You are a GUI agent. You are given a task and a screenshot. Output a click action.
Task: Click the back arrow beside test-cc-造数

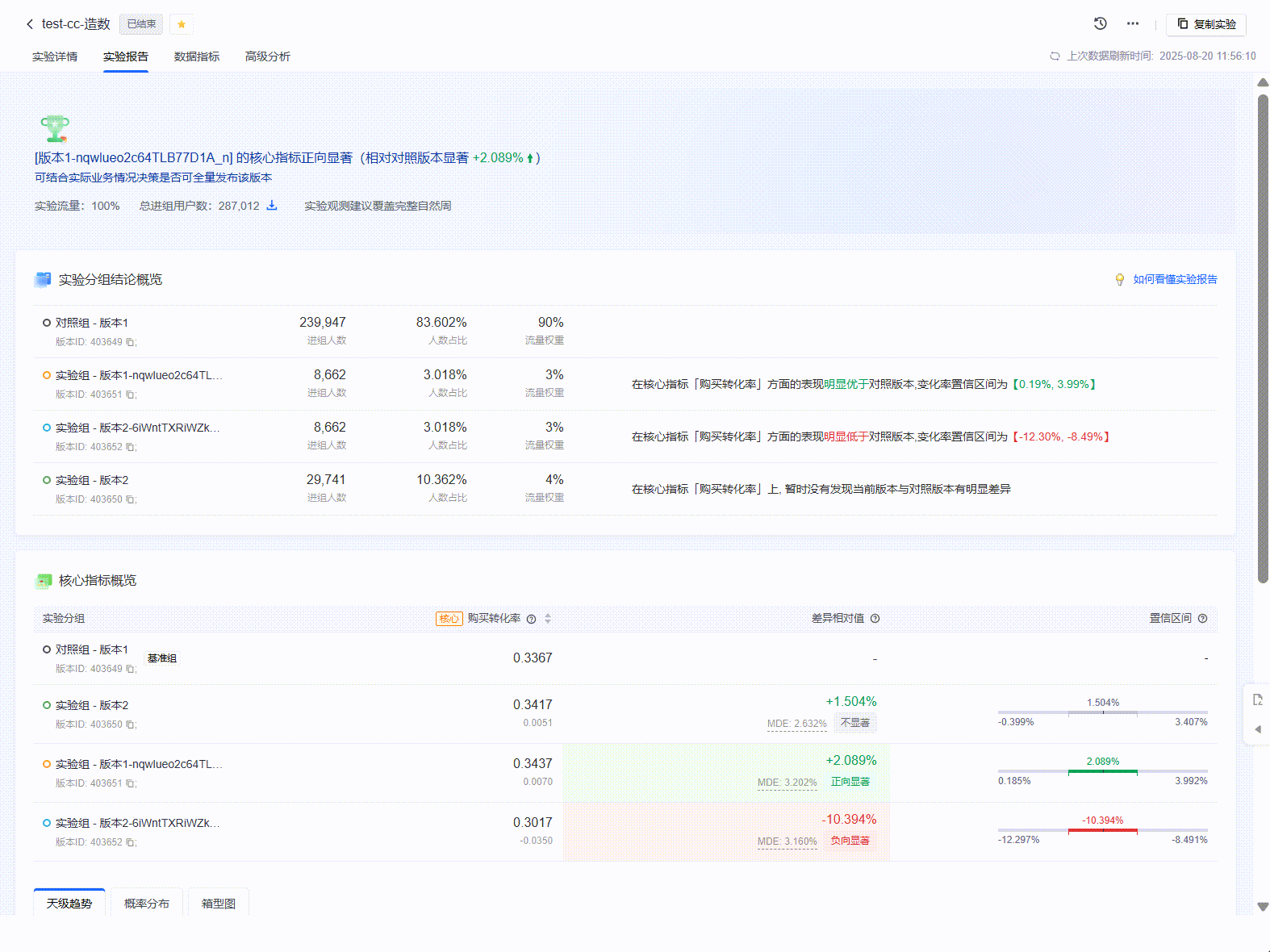(x=30, y=24)
